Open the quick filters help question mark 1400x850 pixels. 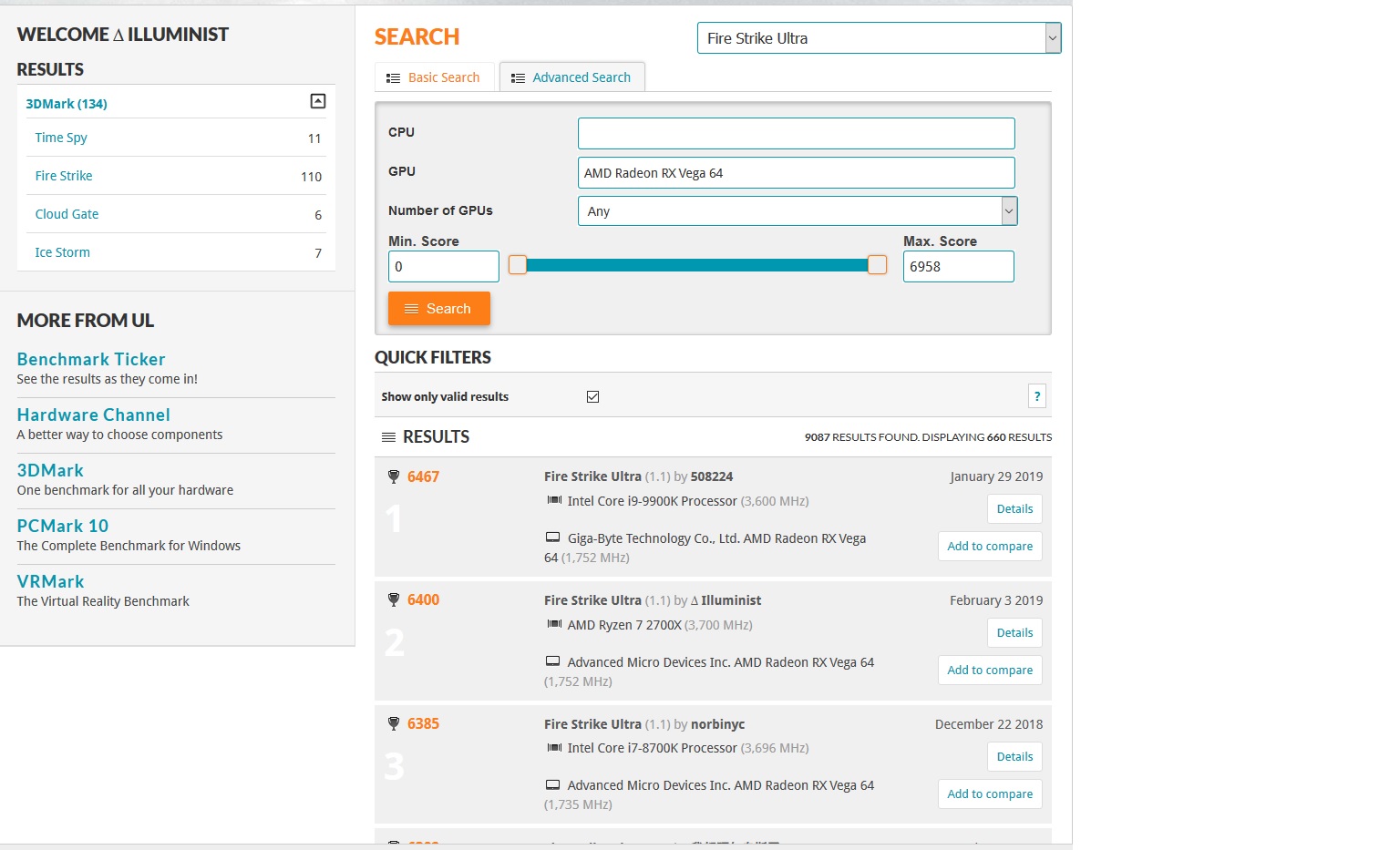point(1037,396)
